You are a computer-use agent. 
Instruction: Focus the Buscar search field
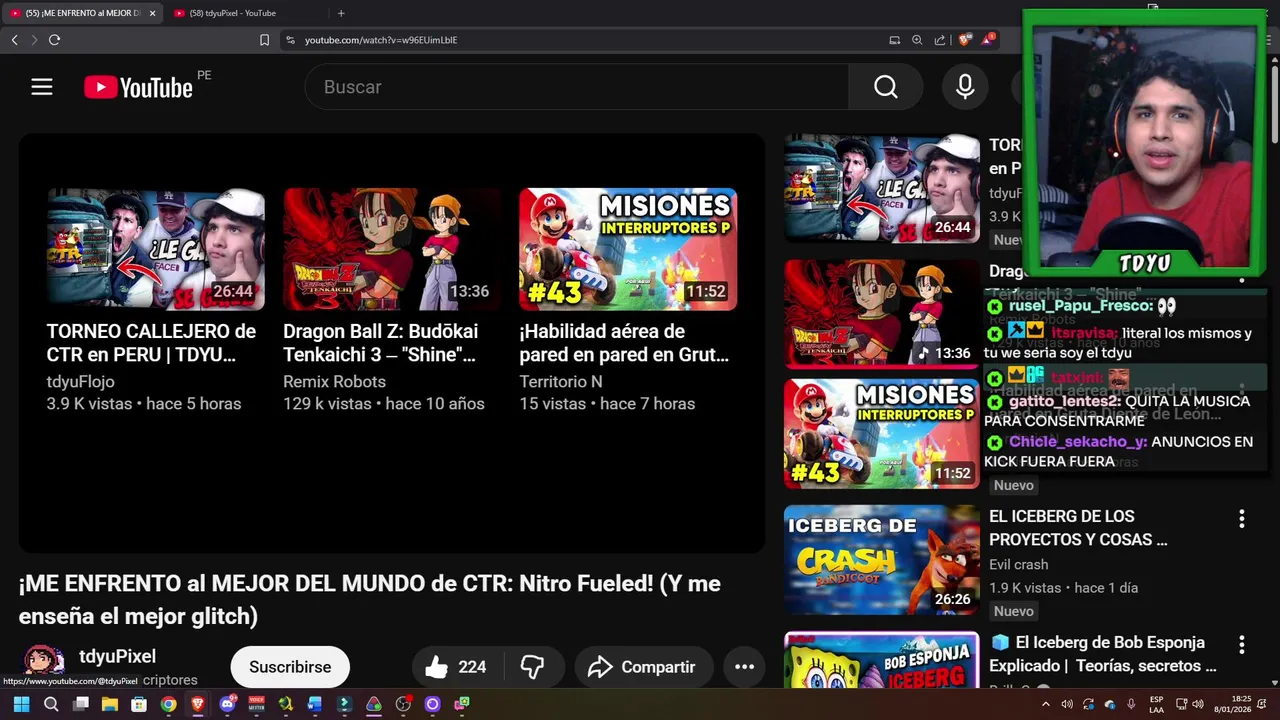pyautogui.click(x=577, y=87)
